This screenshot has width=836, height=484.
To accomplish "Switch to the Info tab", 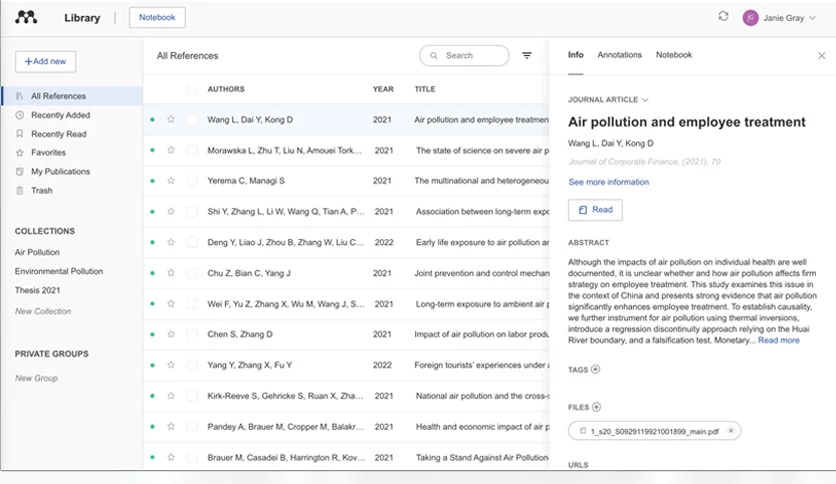I will click(x=575, y=54).
